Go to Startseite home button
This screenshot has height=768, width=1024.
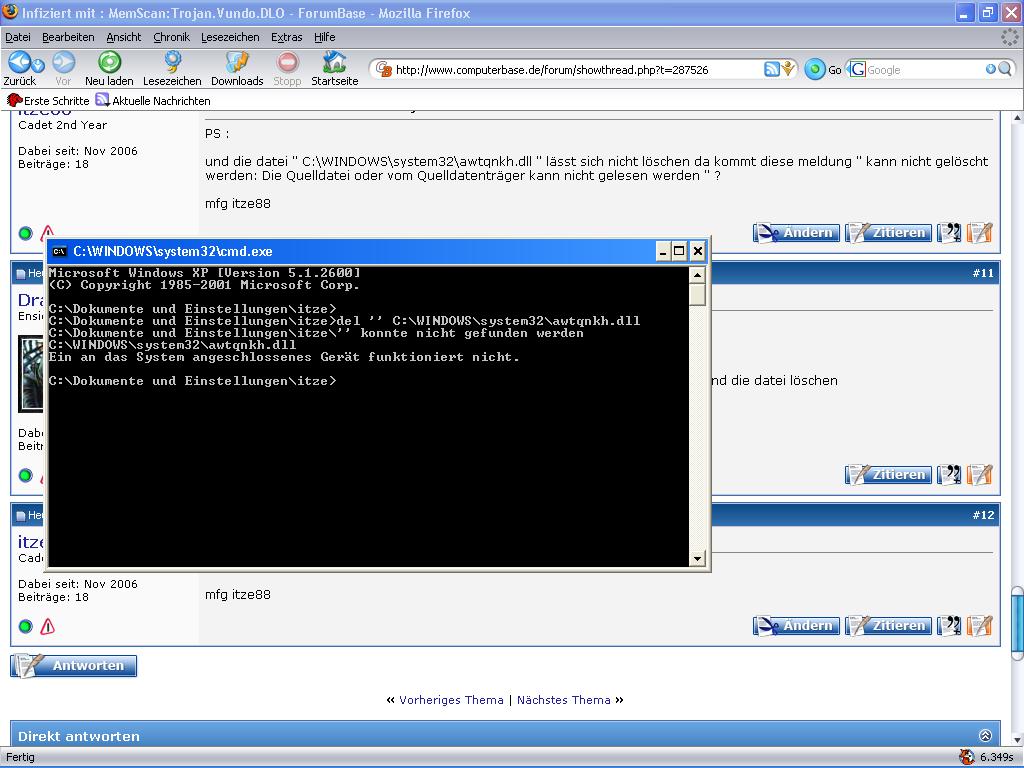tap(334, 69)
